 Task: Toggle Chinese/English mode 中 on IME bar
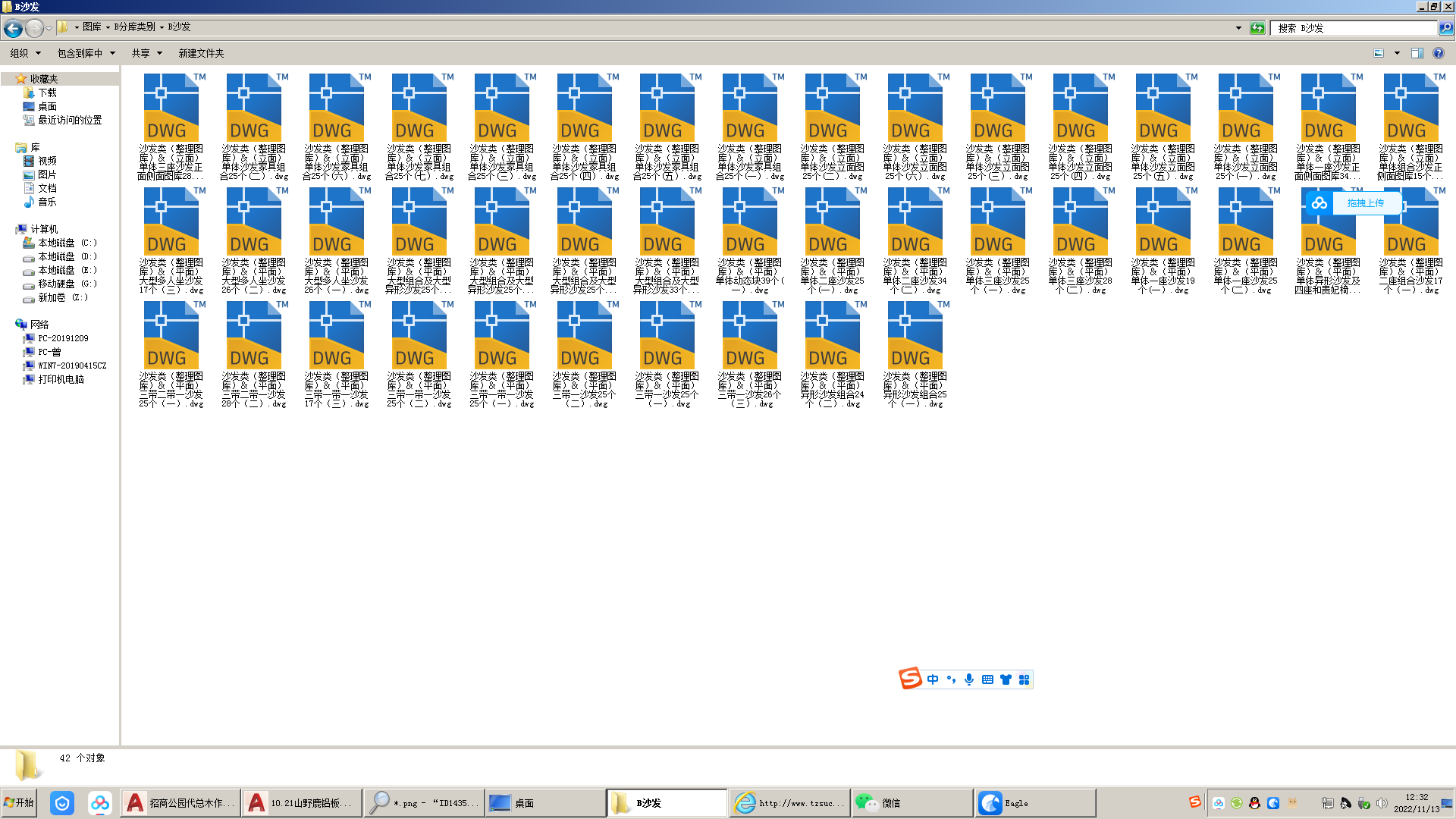point(933,679)
